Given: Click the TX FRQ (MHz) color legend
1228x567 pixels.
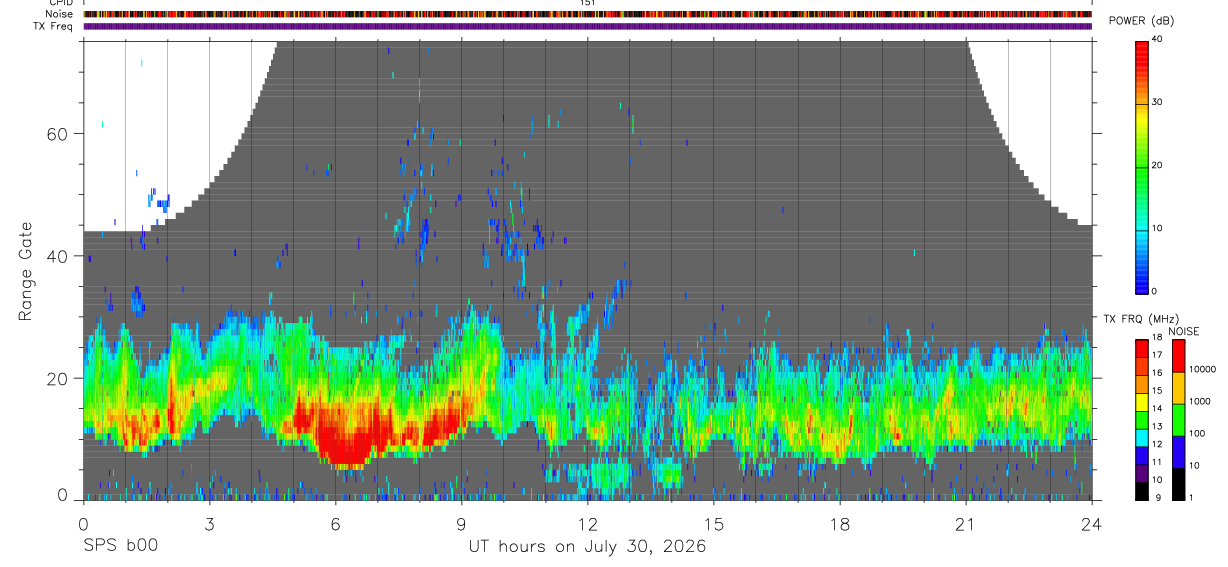Looking at the screenshot, I should [x=1143, y=419].
